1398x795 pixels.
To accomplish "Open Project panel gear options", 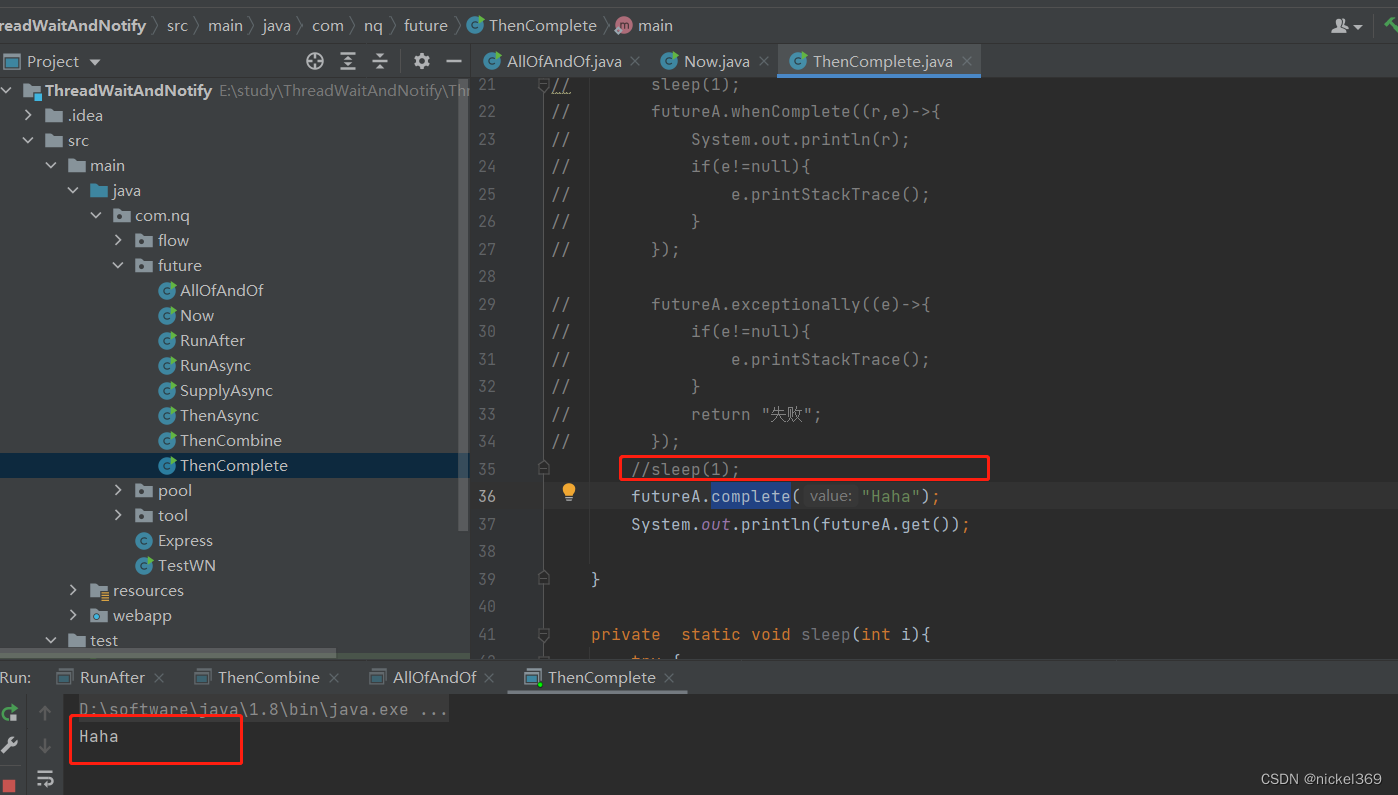I will (422, 61).
